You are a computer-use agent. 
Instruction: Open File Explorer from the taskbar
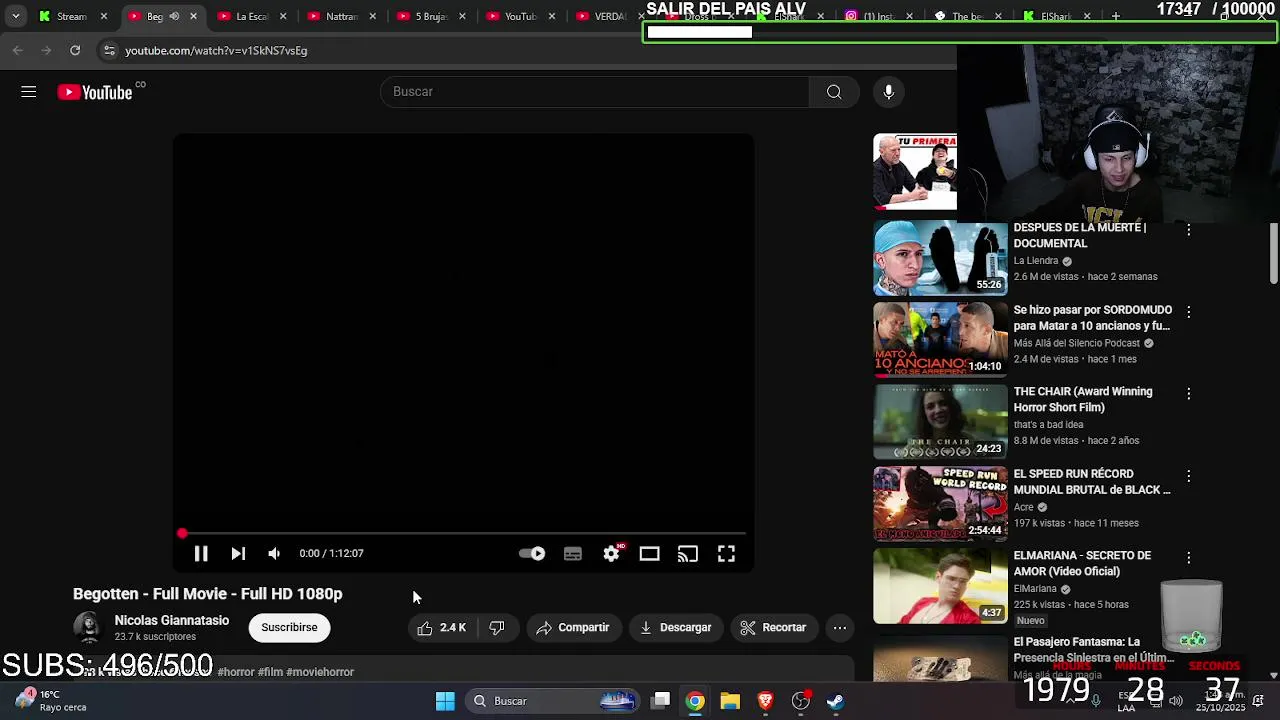click(730, 701)
